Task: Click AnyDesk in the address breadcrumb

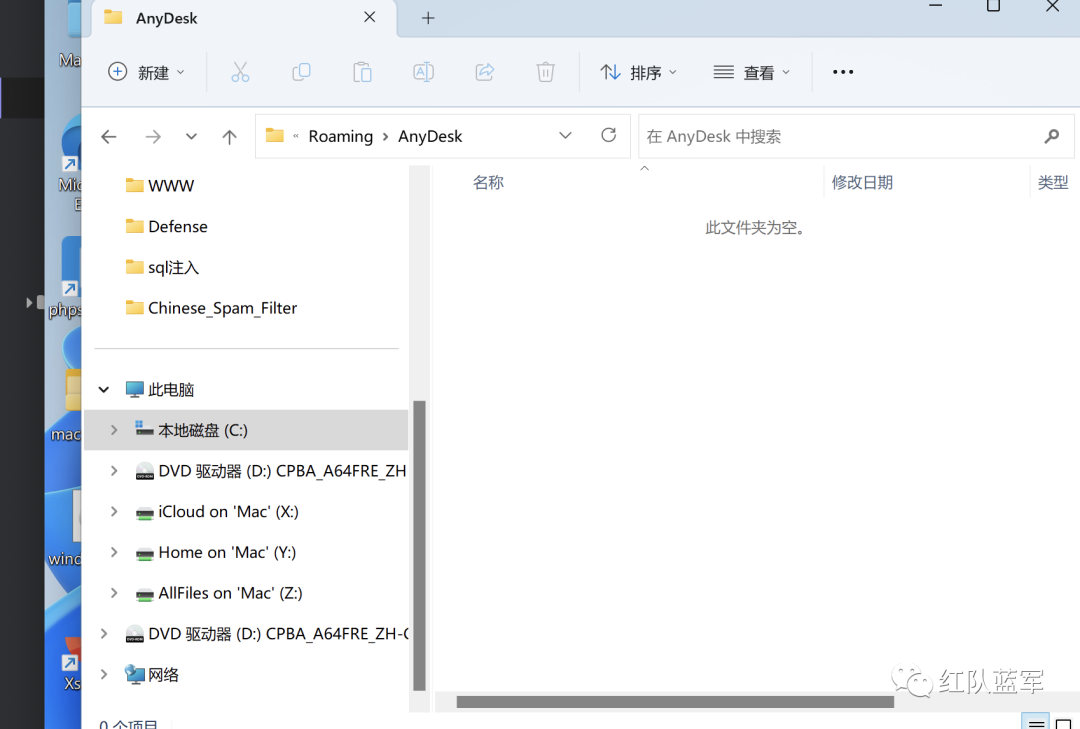Action: 430,136
